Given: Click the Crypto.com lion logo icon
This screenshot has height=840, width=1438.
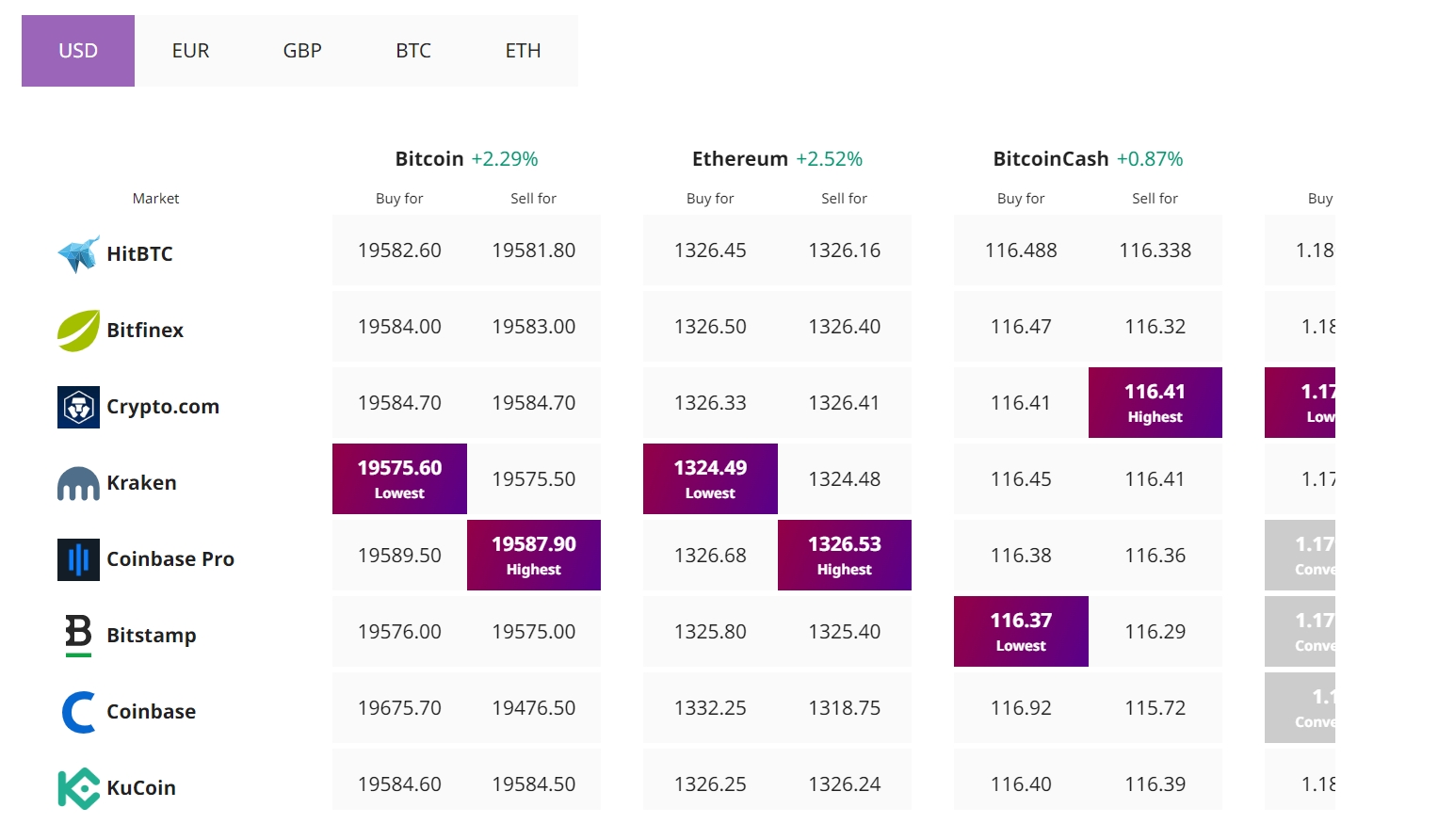Looking at the screenshot, I should click(78, 407).
